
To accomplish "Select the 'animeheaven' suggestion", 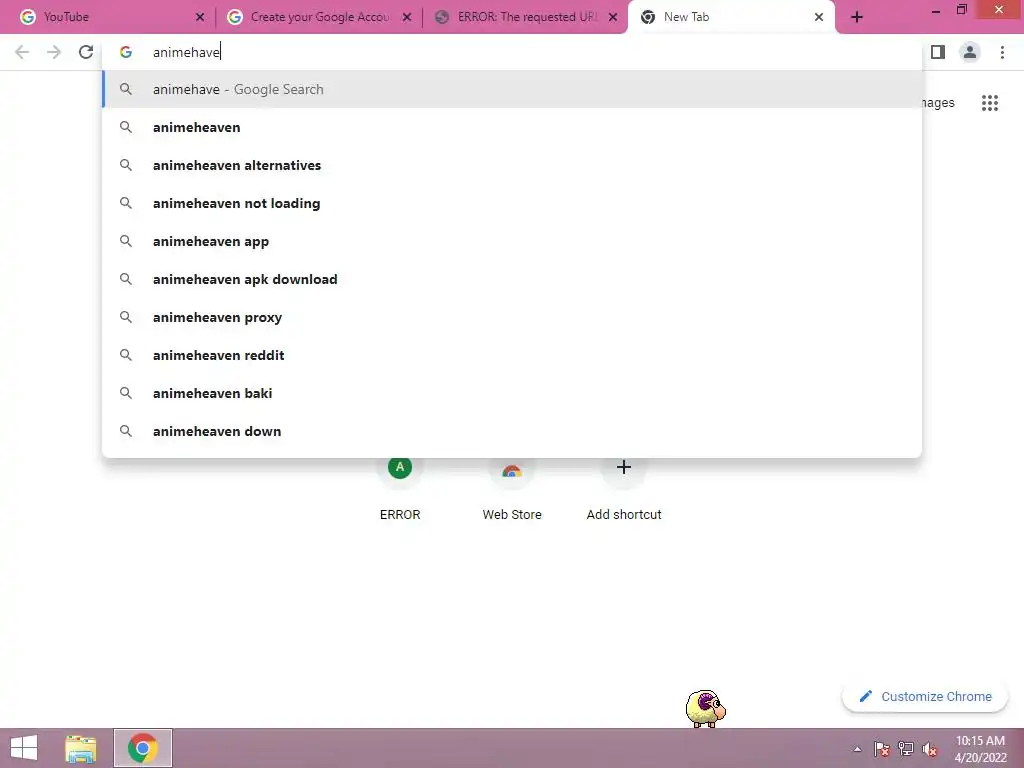I will coord(512,127).
